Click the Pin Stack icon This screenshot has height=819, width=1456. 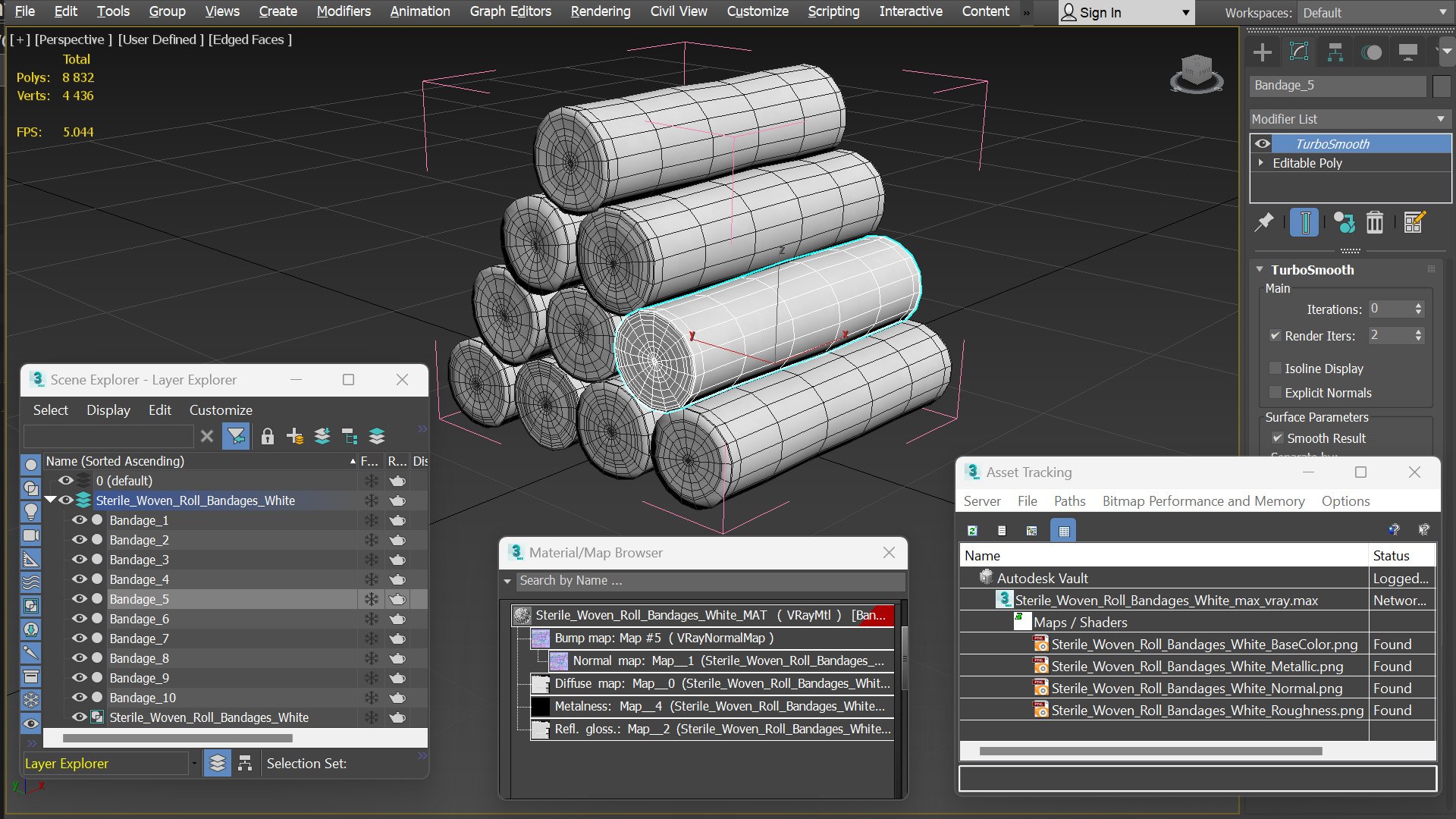pyautogui.click(x=1264, y=222)
